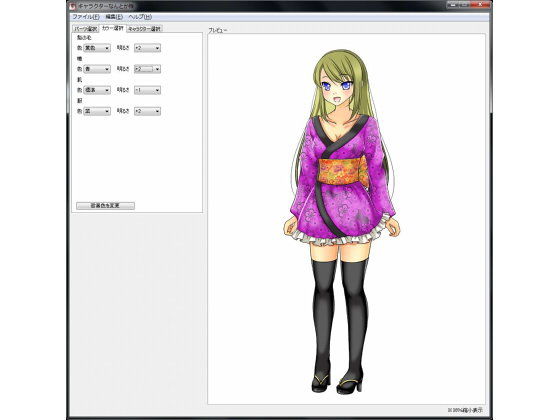Open the clothes brightness dropdown

coord(147,111)
